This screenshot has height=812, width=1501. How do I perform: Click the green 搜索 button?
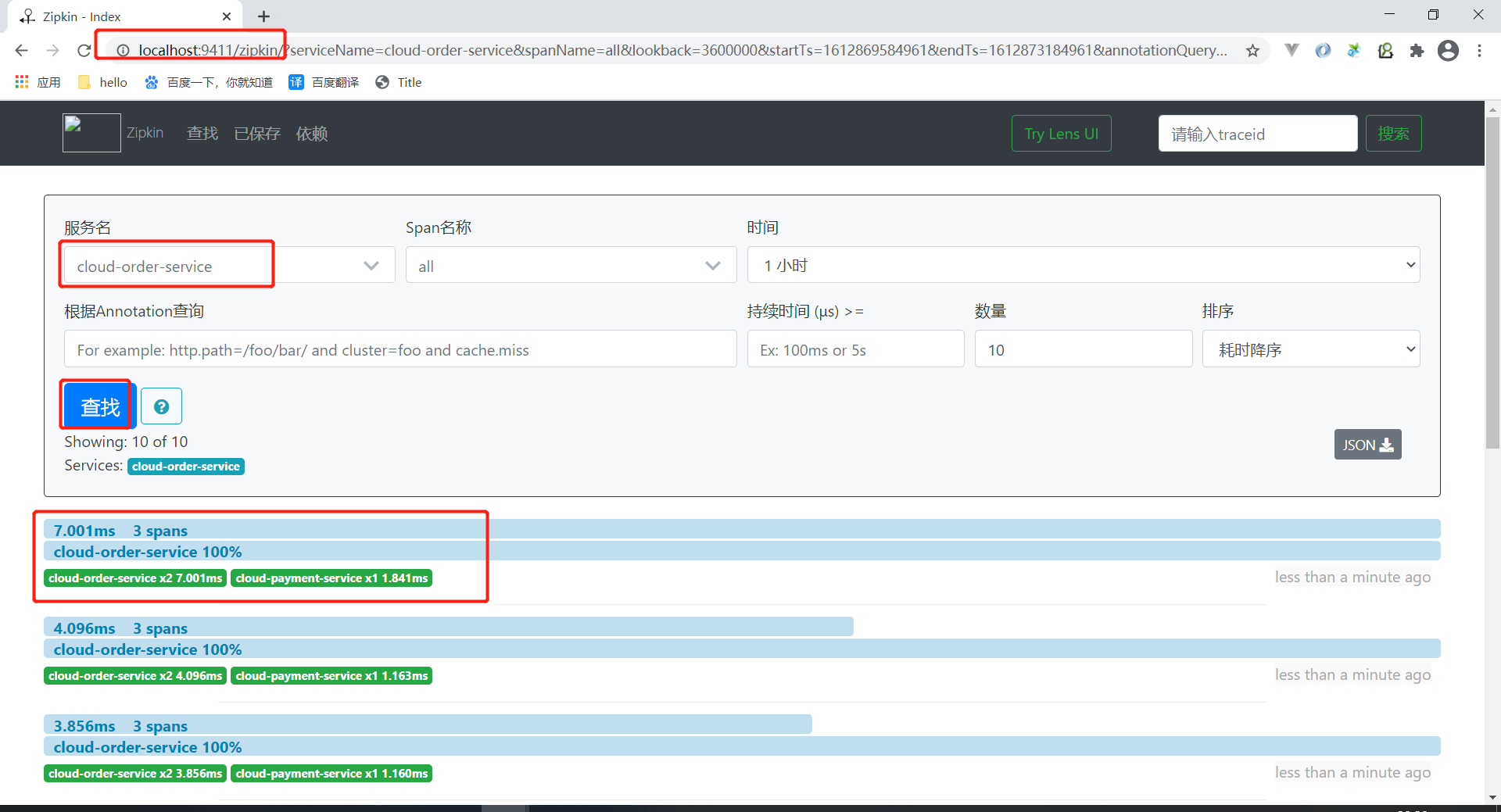click(x=1394, y=134)
